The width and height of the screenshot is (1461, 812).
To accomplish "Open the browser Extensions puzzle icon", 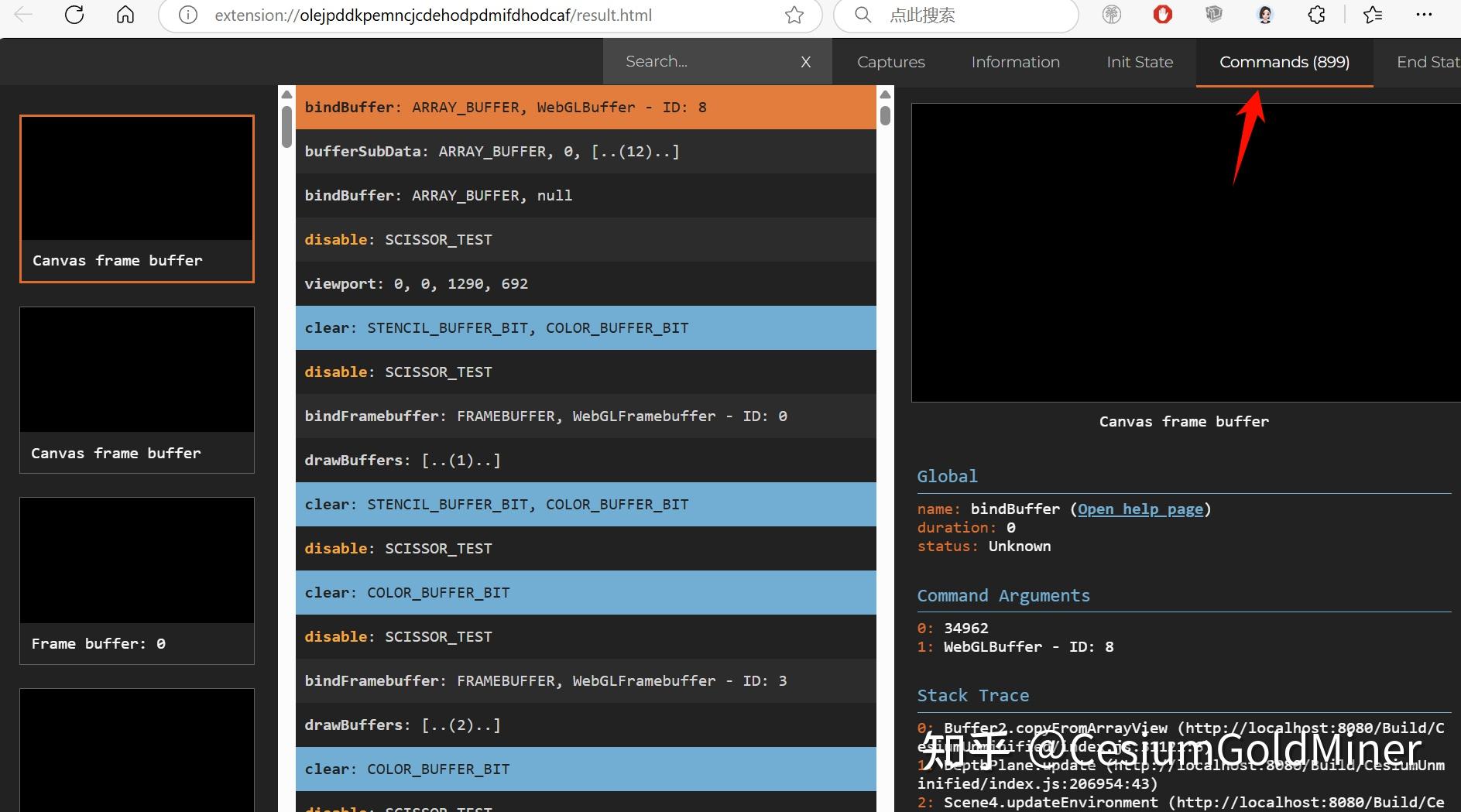I will point(1316,15).
